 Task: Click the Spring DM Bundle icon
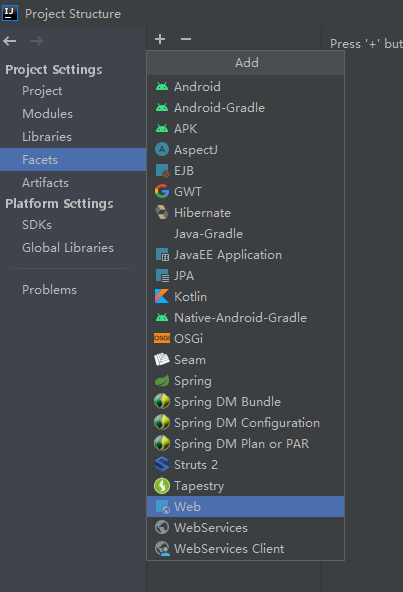click(x=162, y=401)
